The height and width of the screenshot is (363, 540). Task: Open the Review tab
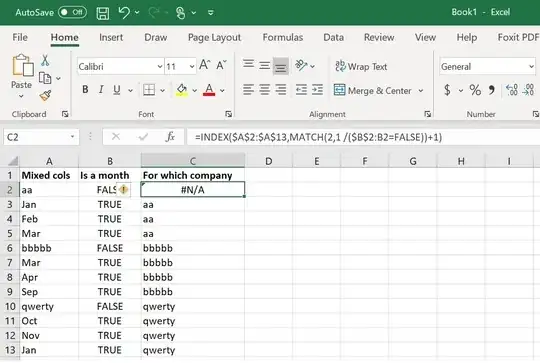tap(379, 37)
